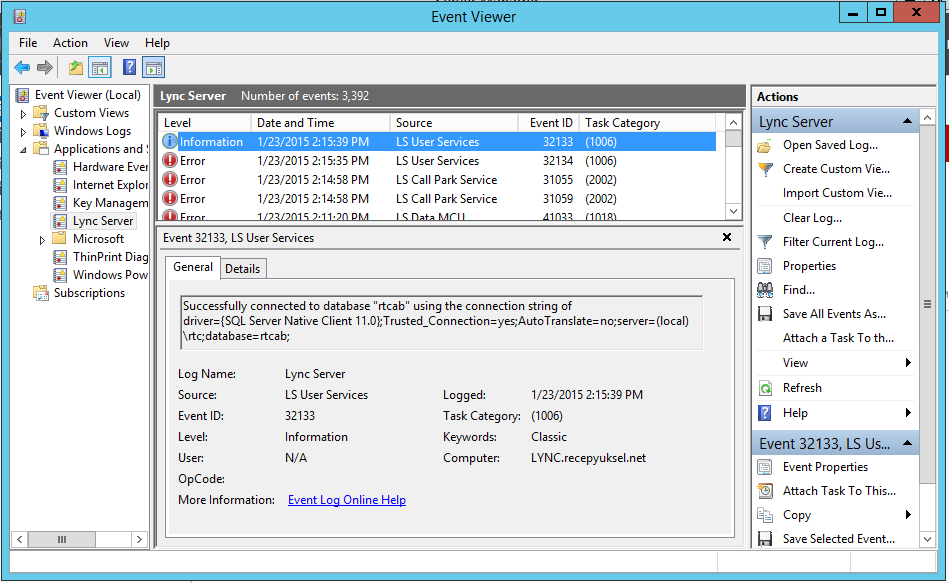Toggle the Action Pane toolbar icon
Screen dimensions: 949x583
[x=154, y=68]
